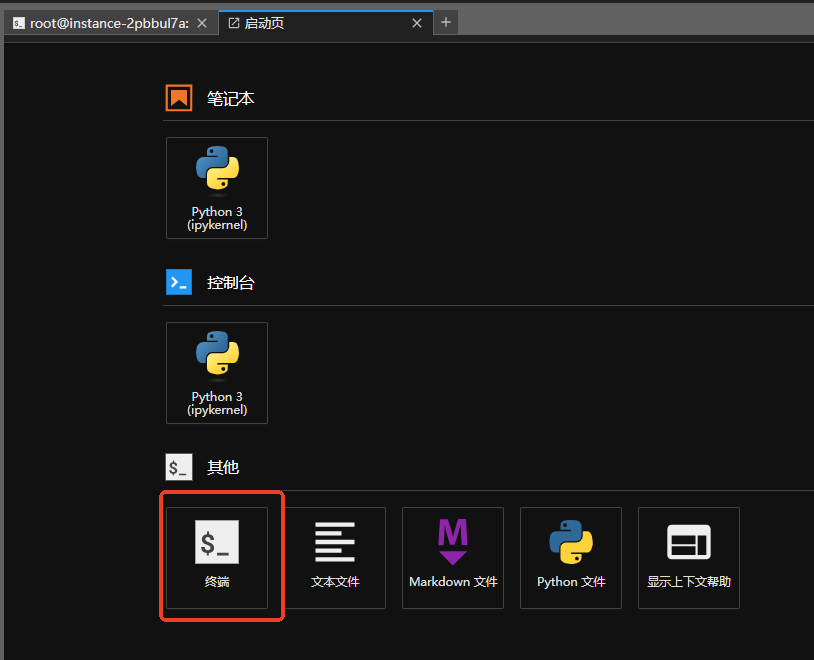Select the 启动页 launcher tab
Screen dimensions: 814x660
326,23
